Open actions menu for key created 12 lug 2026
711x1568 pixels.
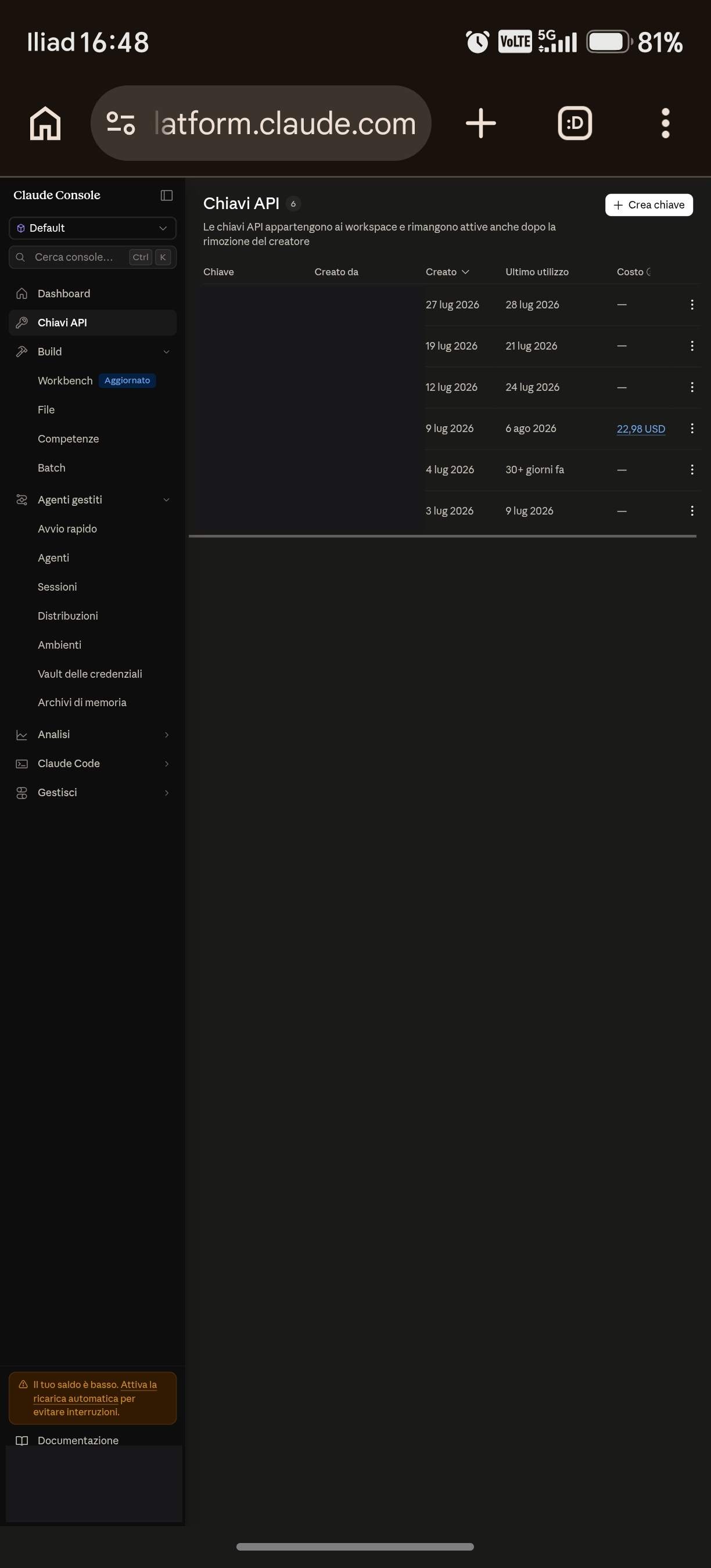692,387
